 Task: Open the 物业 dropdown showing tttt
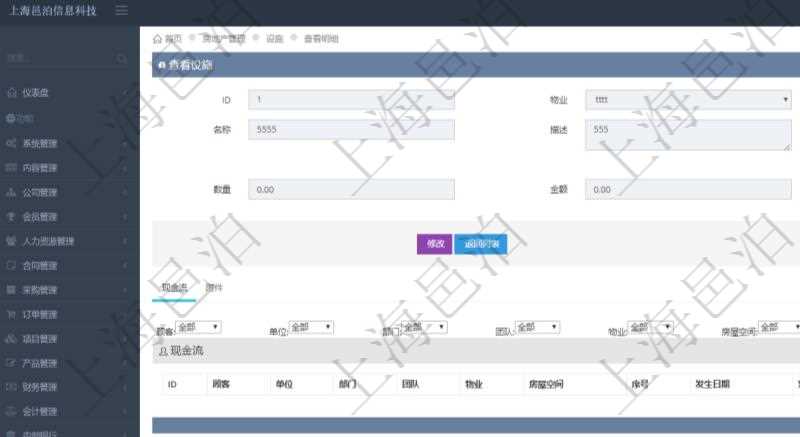(688, 100)
